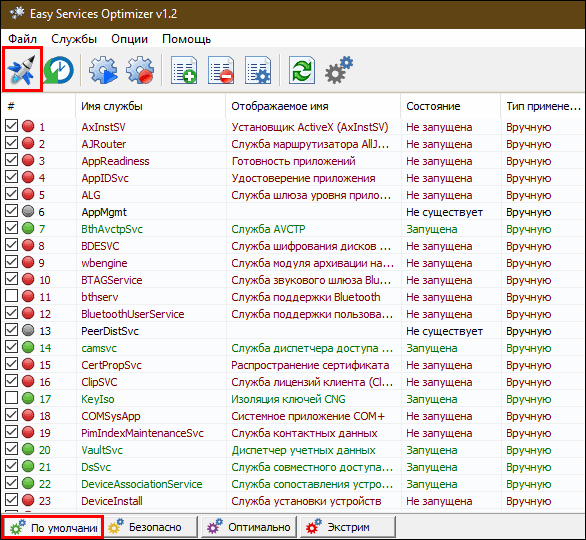Click gray status dot for PeerDistSvc
Image resolution: width=586 pixels, height=540 pixels.
tap(28, 330)
